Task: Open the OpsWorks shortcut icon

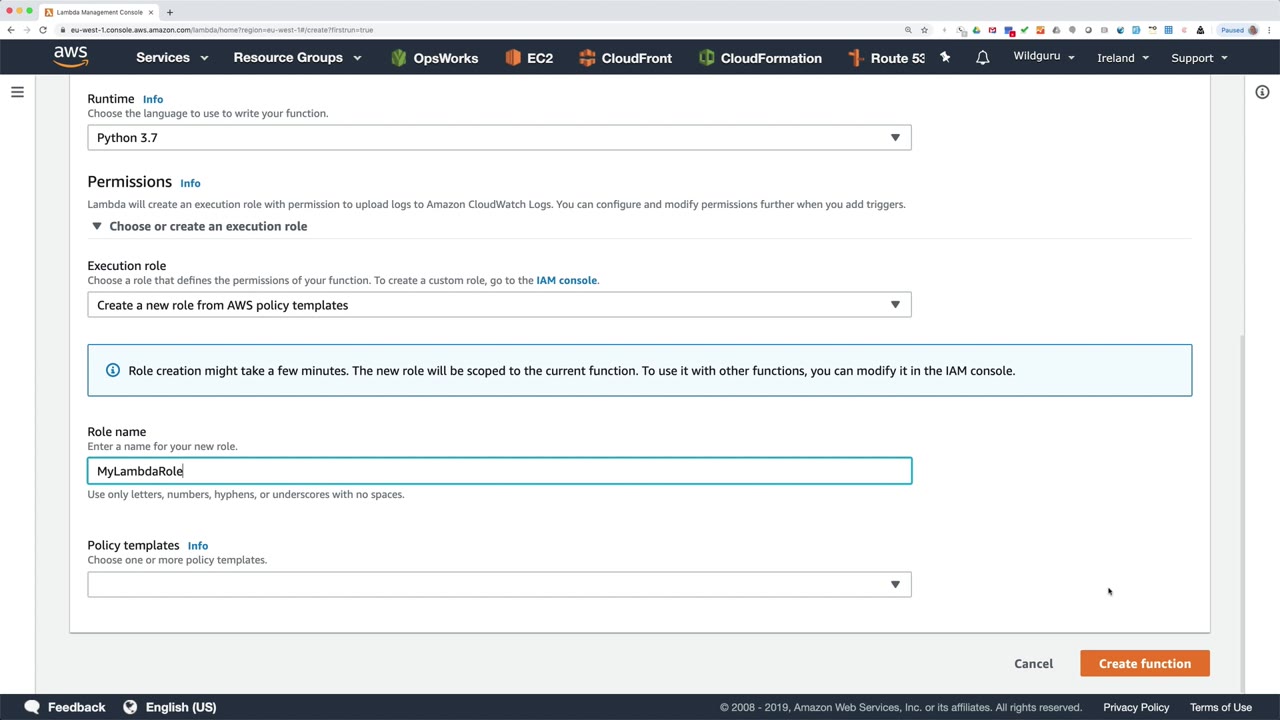Action: 399,58
